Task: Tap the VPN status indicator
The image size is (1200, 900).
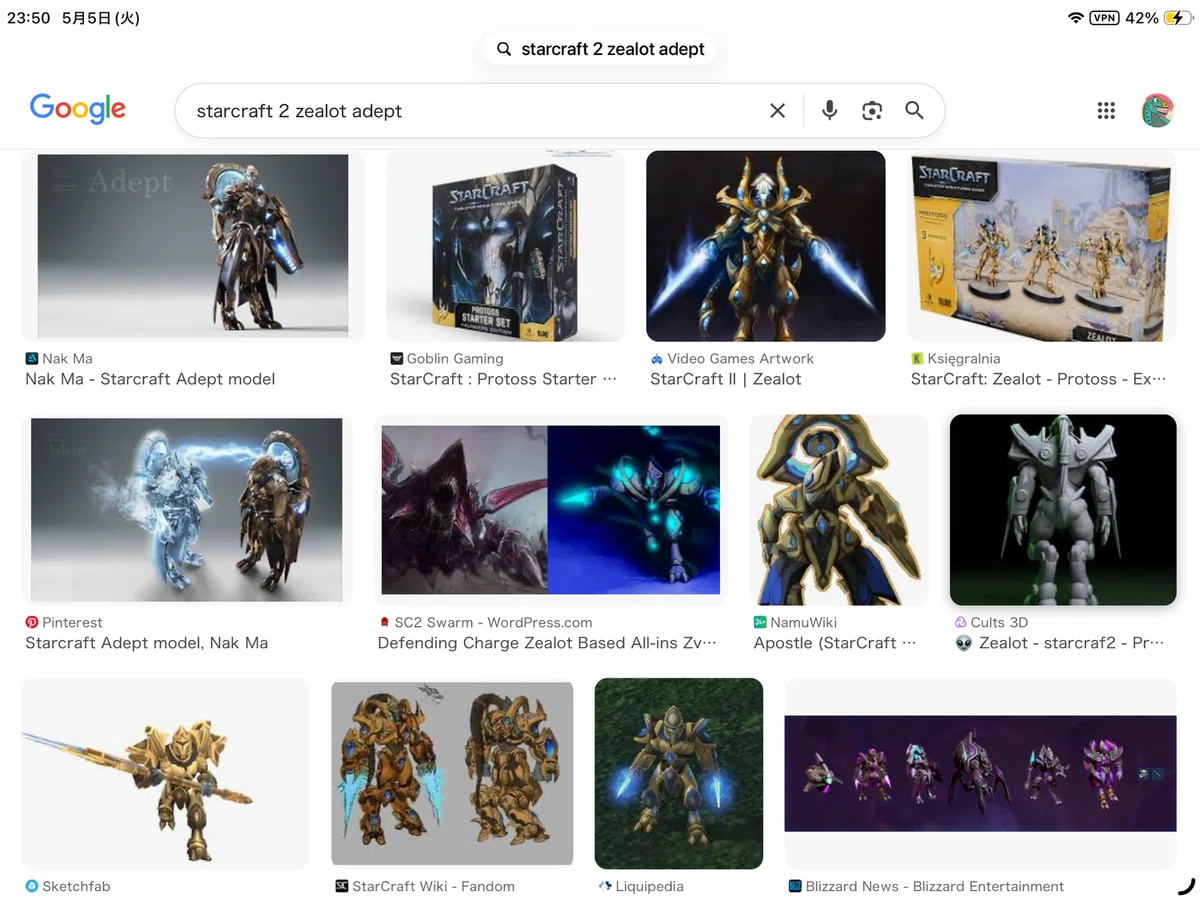Action: [x=1104, y=18]
